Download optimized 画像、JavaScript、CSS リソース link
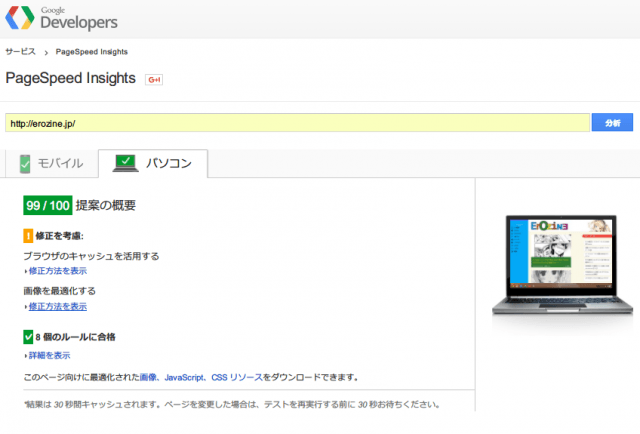640x434 pixels. pos(201,377)
